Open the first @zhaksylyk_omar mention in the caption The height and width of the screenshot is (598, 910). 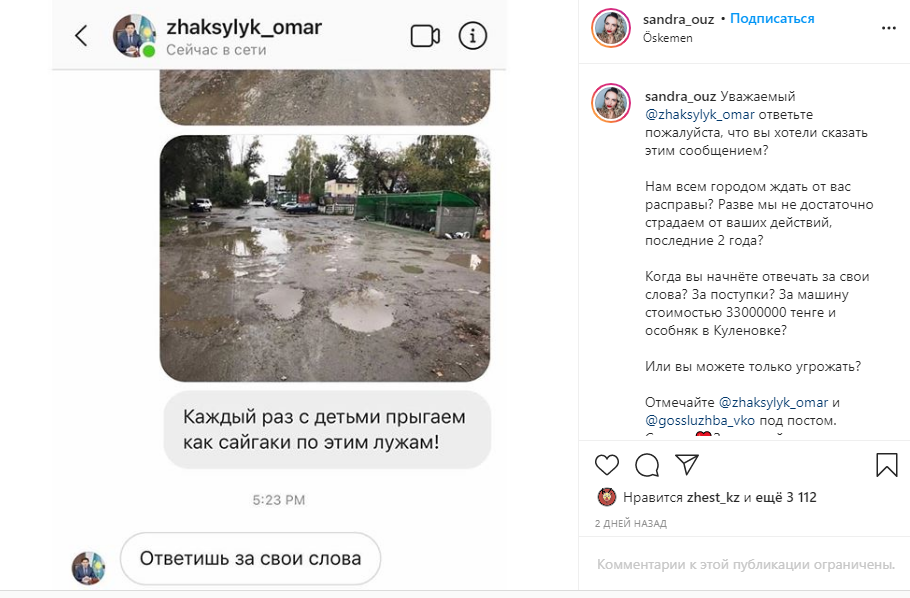click(x=700, y=114)
